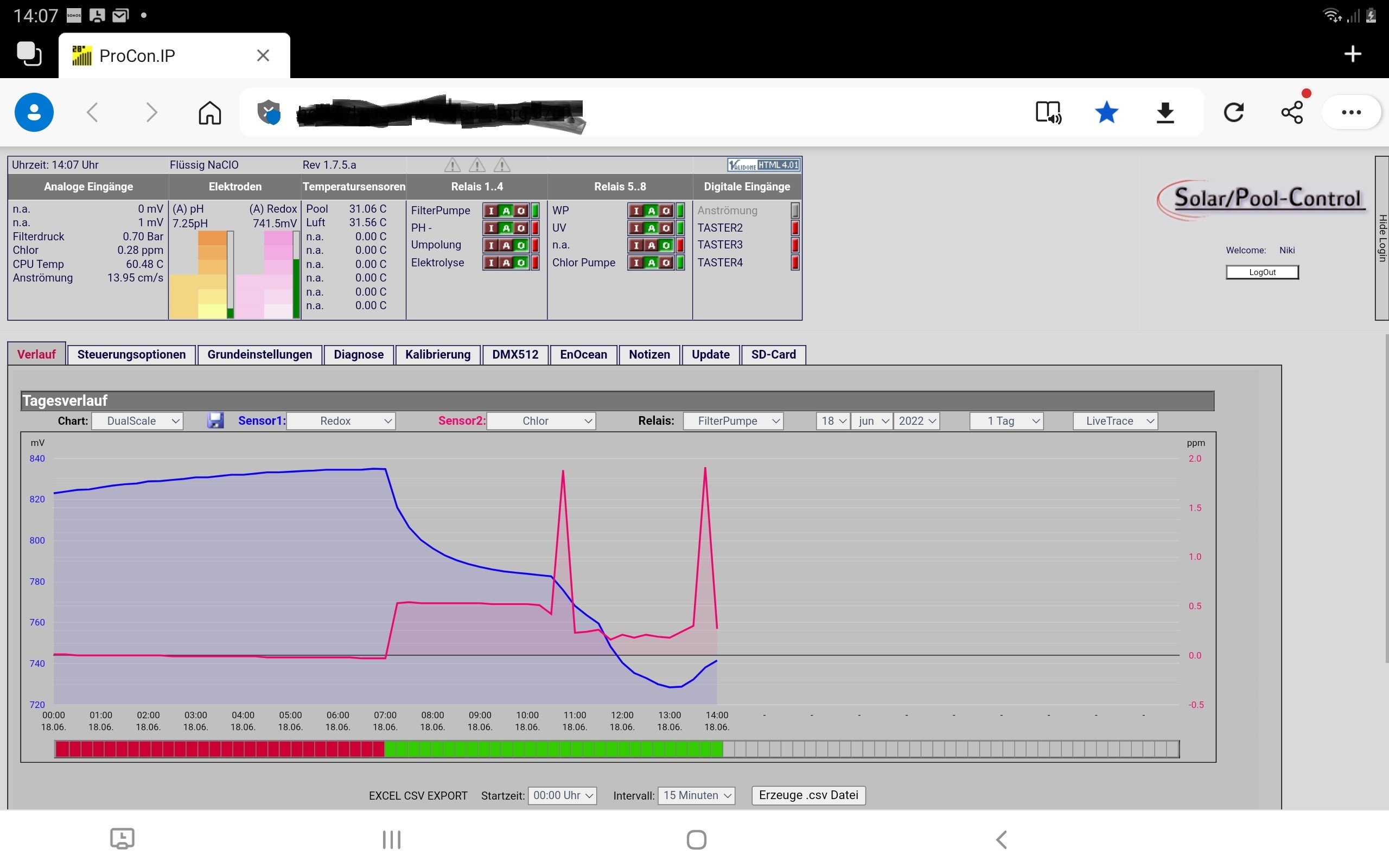Click the blue favorites star
This screenshot has height=868, width=1389.
[1106, 112]
